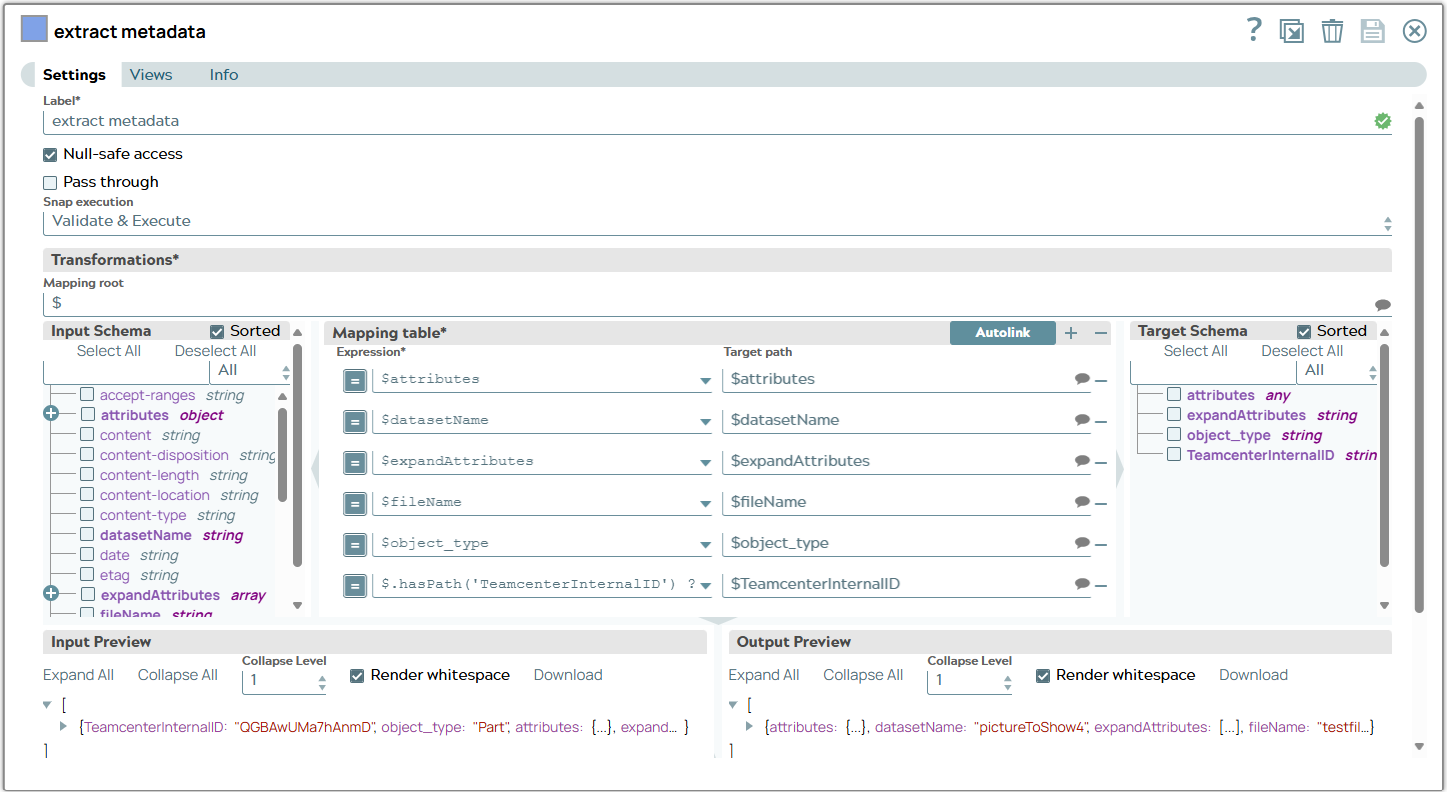Click the Input Preview Collapse Level stepper
The height and width of the screenshot is (792, 1447).
click(322, 682)
